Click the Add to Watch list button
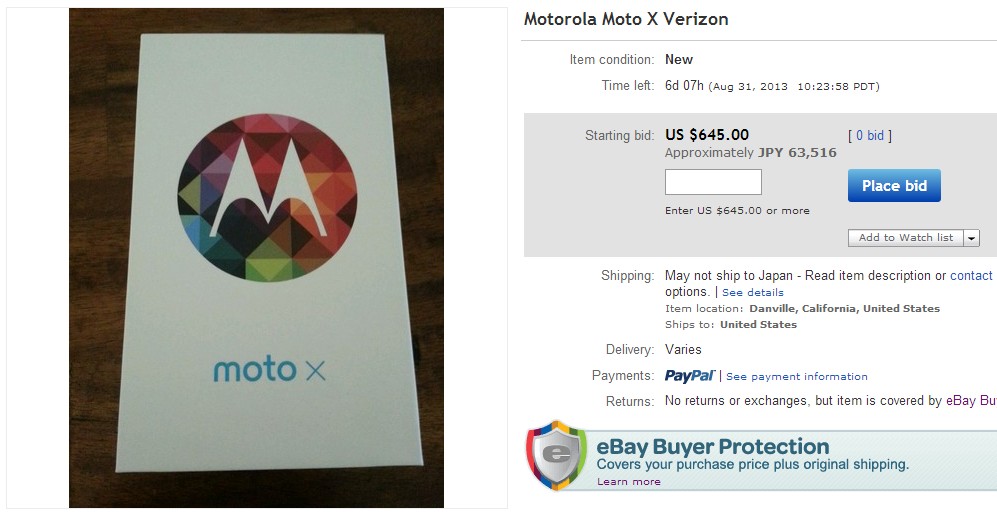 [x=905, y=238]
